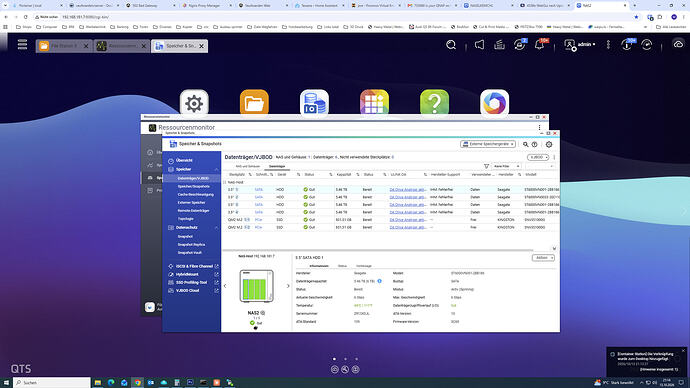This screenshot has height=388, width=690.
Task: Open the Aktion dropdown for selected disk
Action: pyautogui.click(x=543, y=258)
